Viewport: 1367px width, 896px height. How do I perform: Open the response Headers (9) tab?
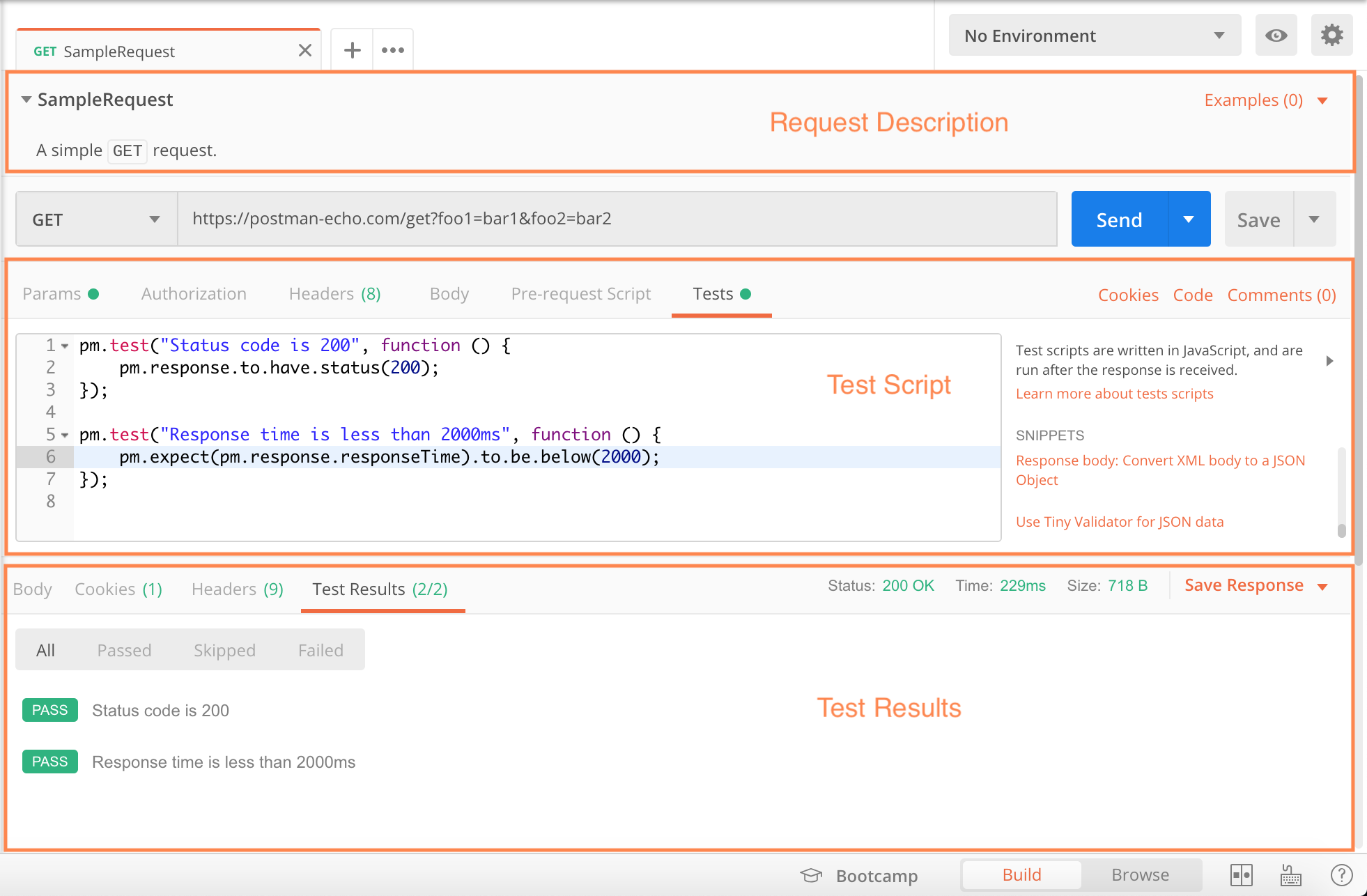[238, 589]
